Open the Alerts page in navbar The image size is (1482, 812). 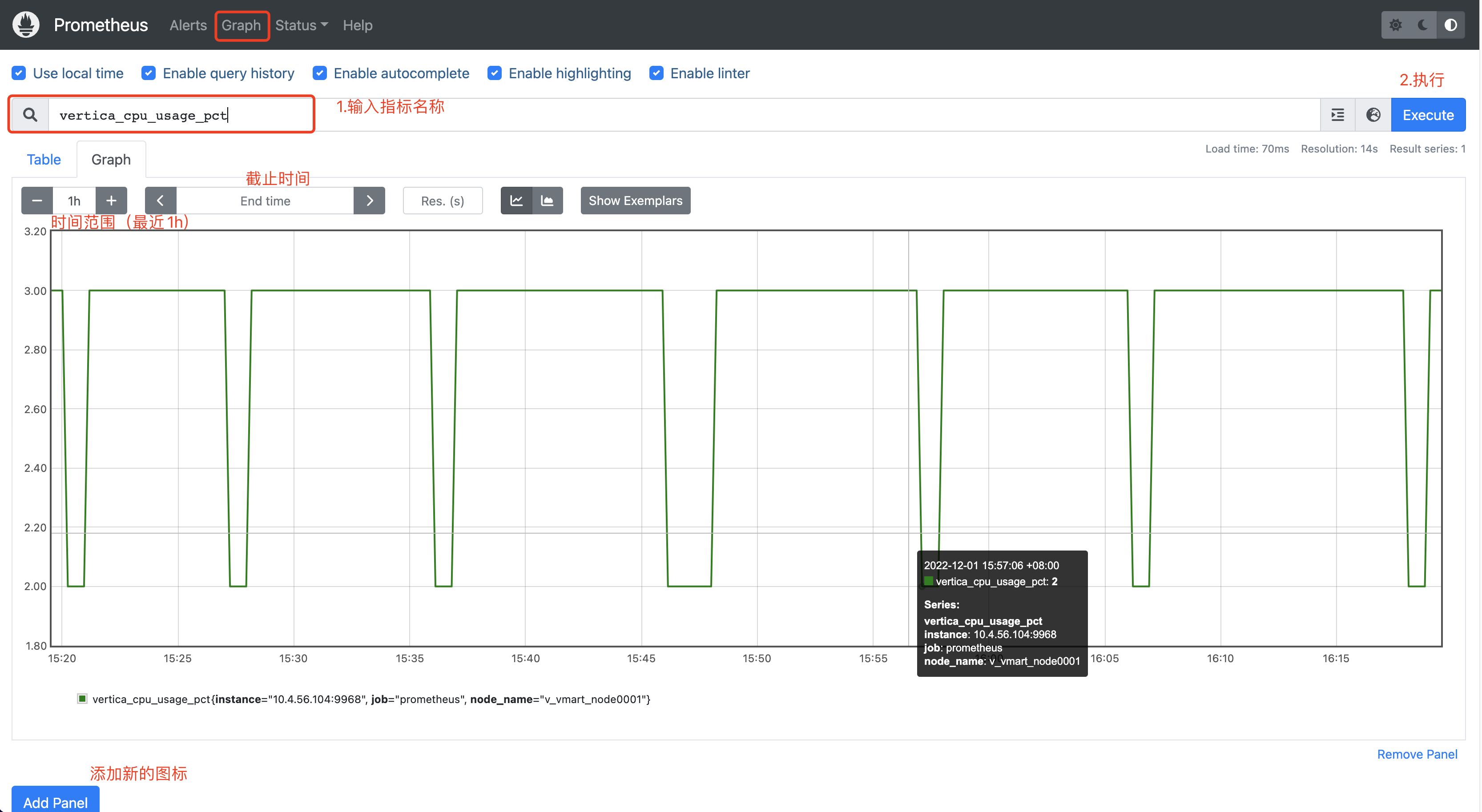pyautogui.click(x=188, y=25)
